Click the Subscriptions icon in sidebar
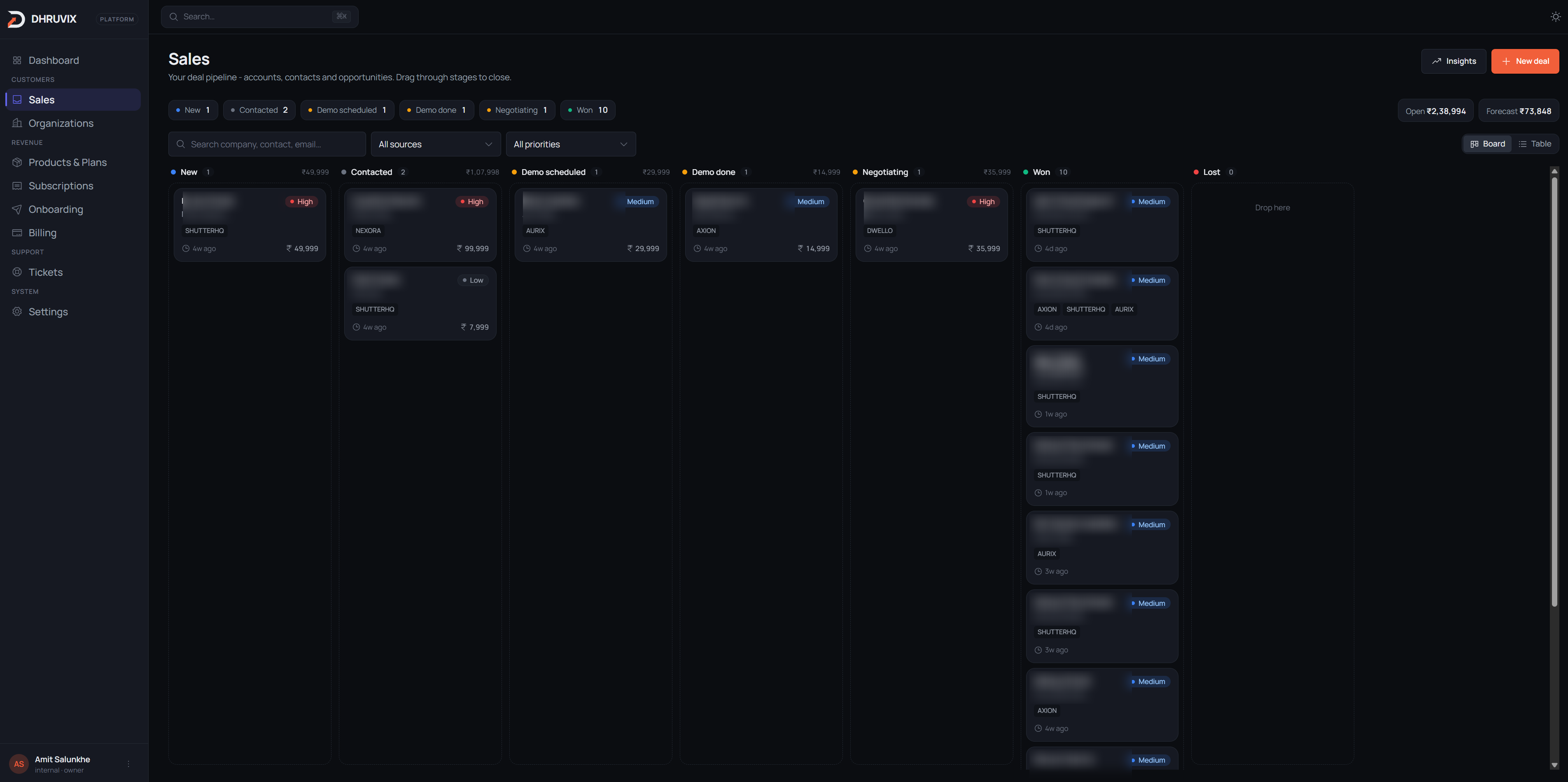 pyautogui.click(x=17, y=186)
